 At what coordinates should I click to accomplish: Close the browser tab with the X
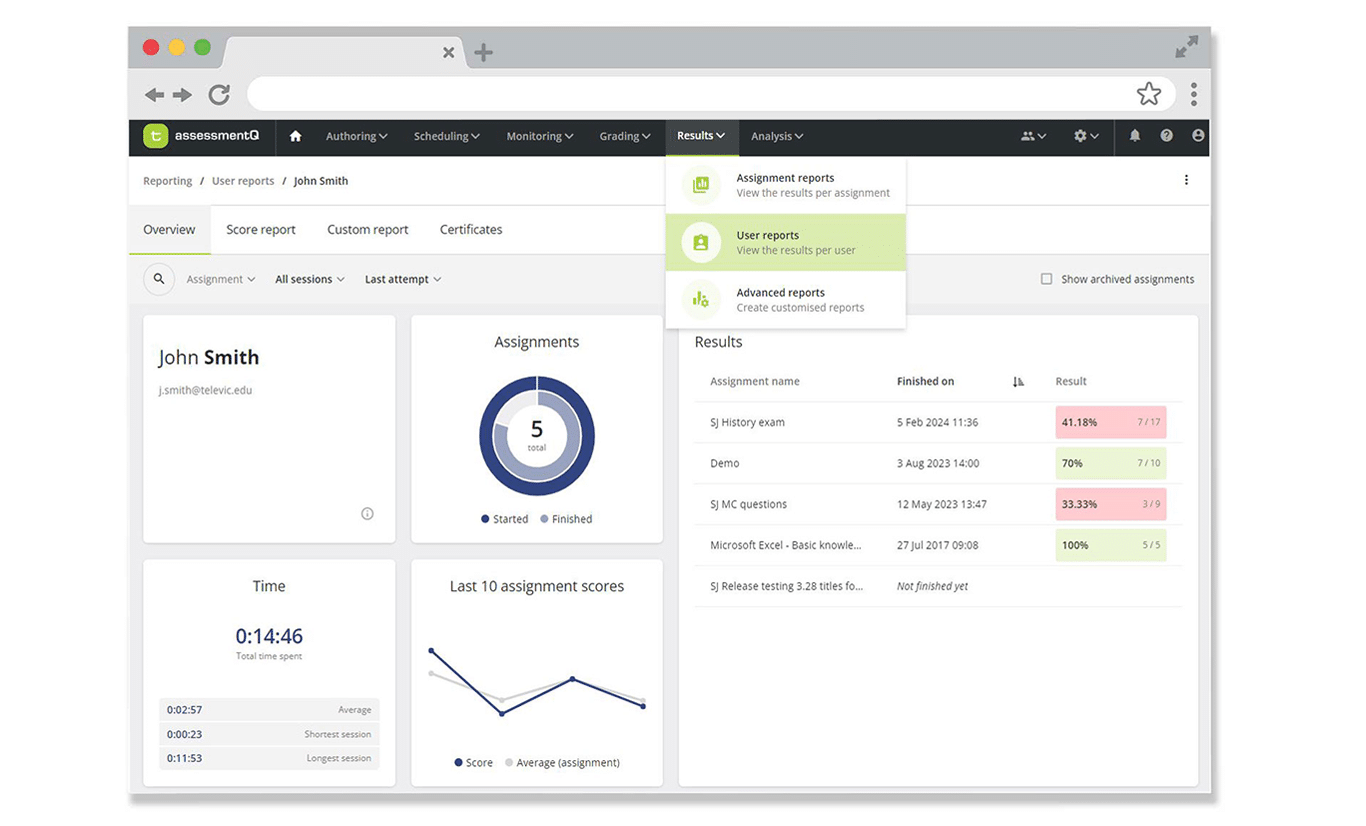coord(449,52)
